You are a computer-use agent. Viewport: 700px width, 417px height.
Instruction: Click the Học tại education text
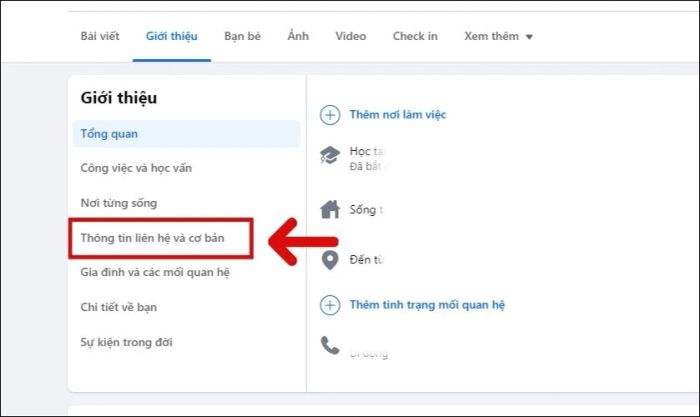pos(367,151)
